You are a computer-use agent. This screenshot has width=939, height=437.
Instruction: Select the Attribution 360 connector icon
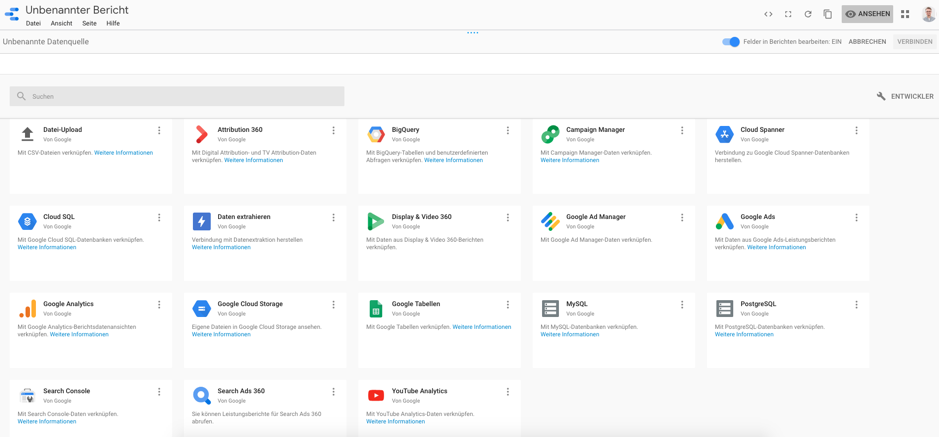pos(201,135)
